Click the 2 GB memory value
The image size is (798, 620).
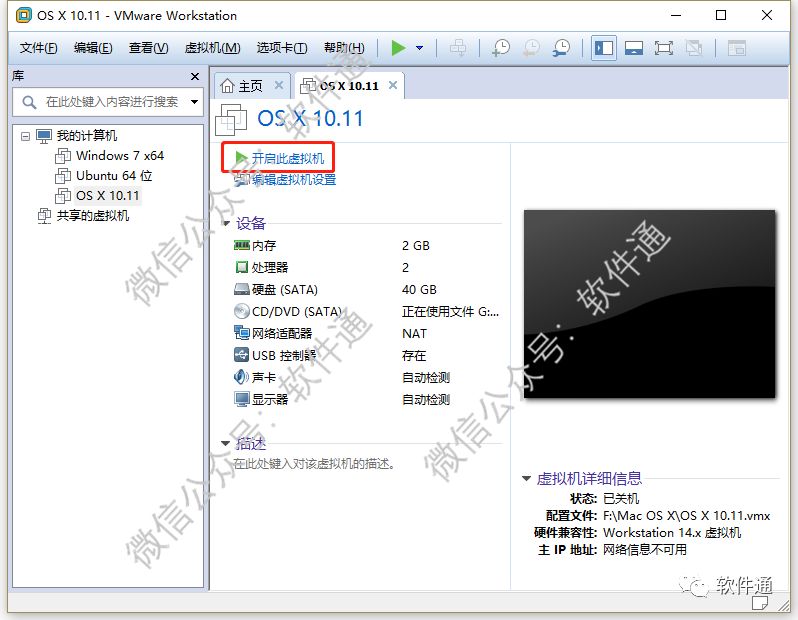[416, 246]
